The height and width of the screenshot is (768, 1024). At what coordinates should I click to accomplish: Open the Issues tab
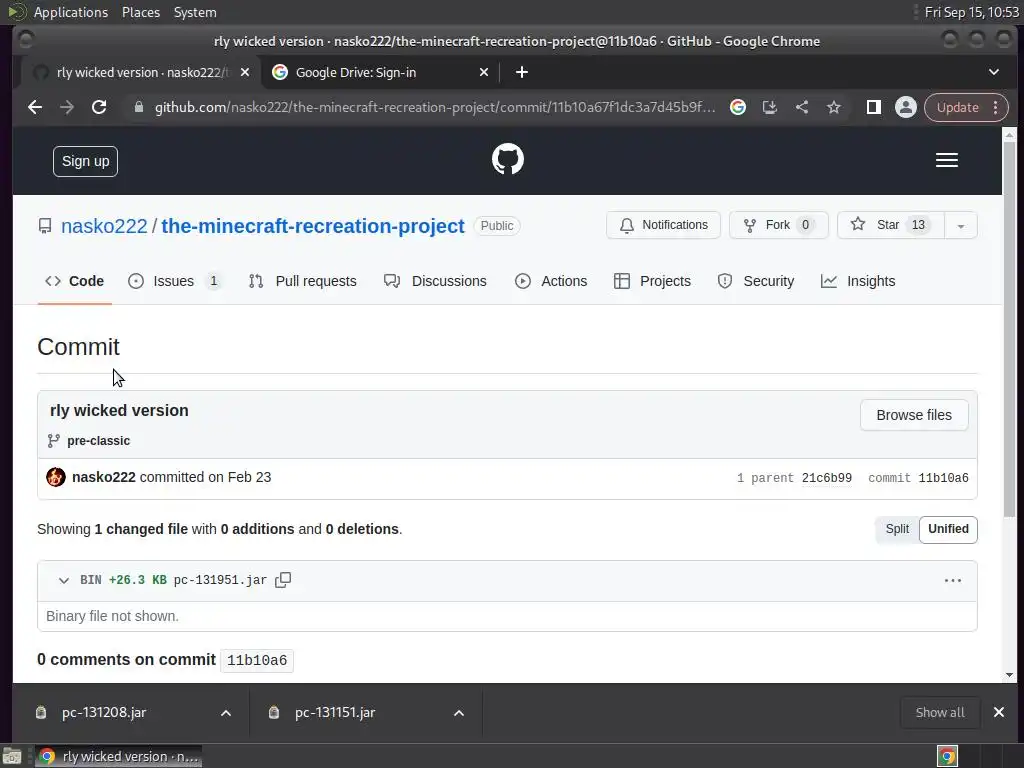(x=174, y=281)
